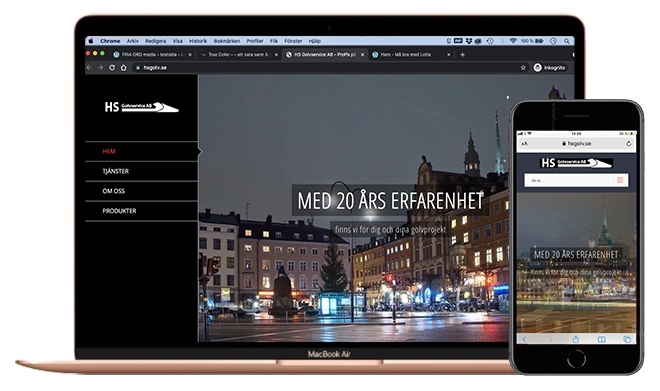The image size is (660, 391).
Task: Open the Redigera menu
Action: click(155, 41)
